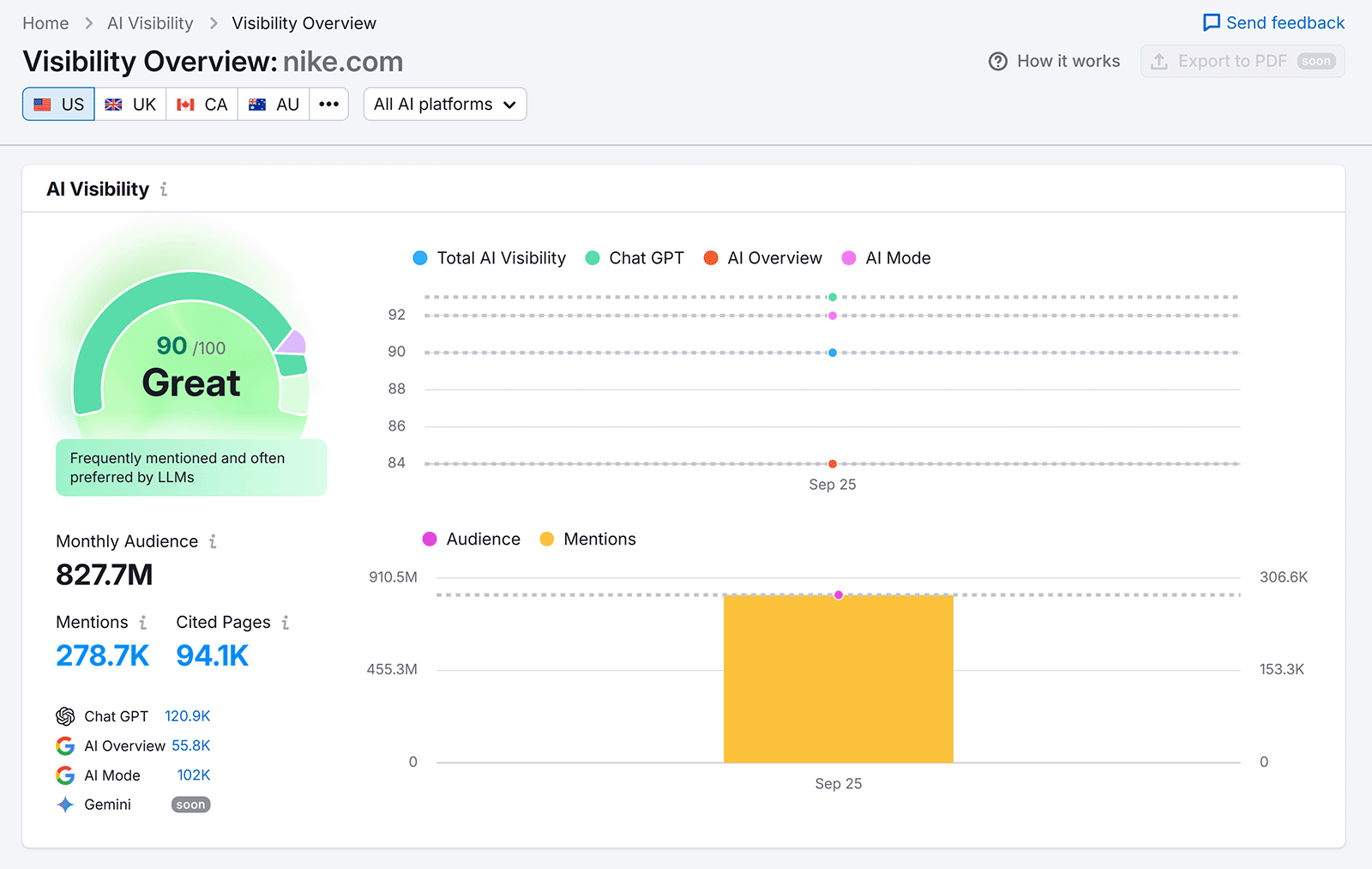Viewport: 1372px width, 869px height.
Task: Toggle the AI Mode series in the legend
Action: click(x=886, y=257)
